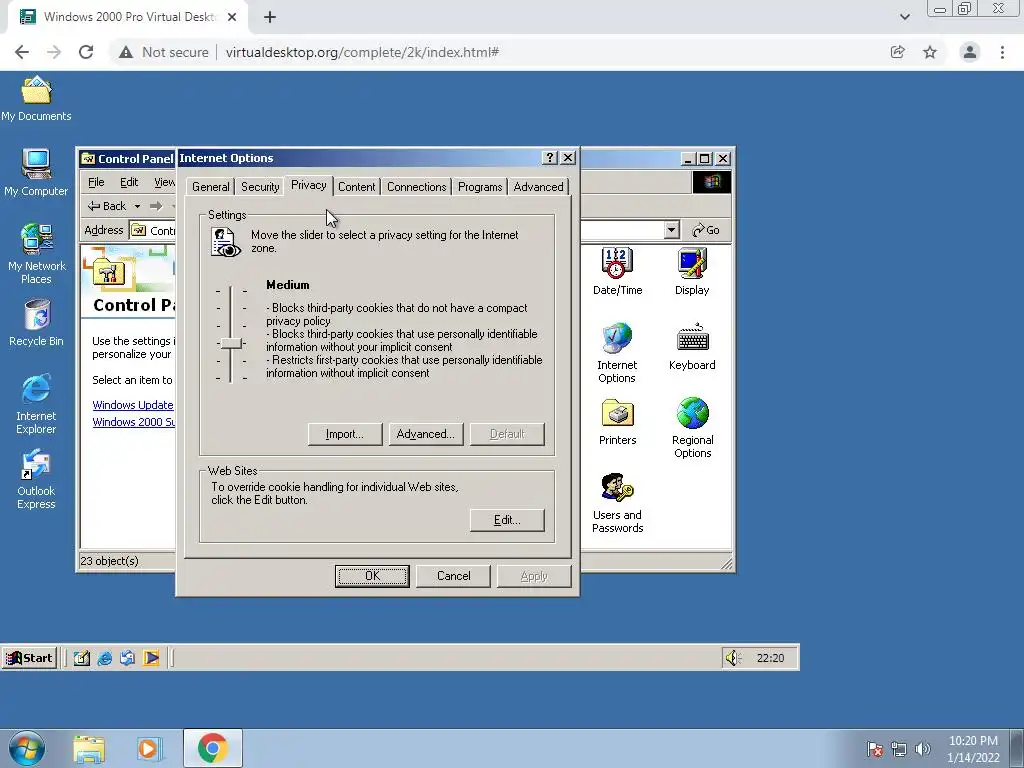Open Users and Passwords in Control Panel
1024x768 pixels.
point(617,503)
